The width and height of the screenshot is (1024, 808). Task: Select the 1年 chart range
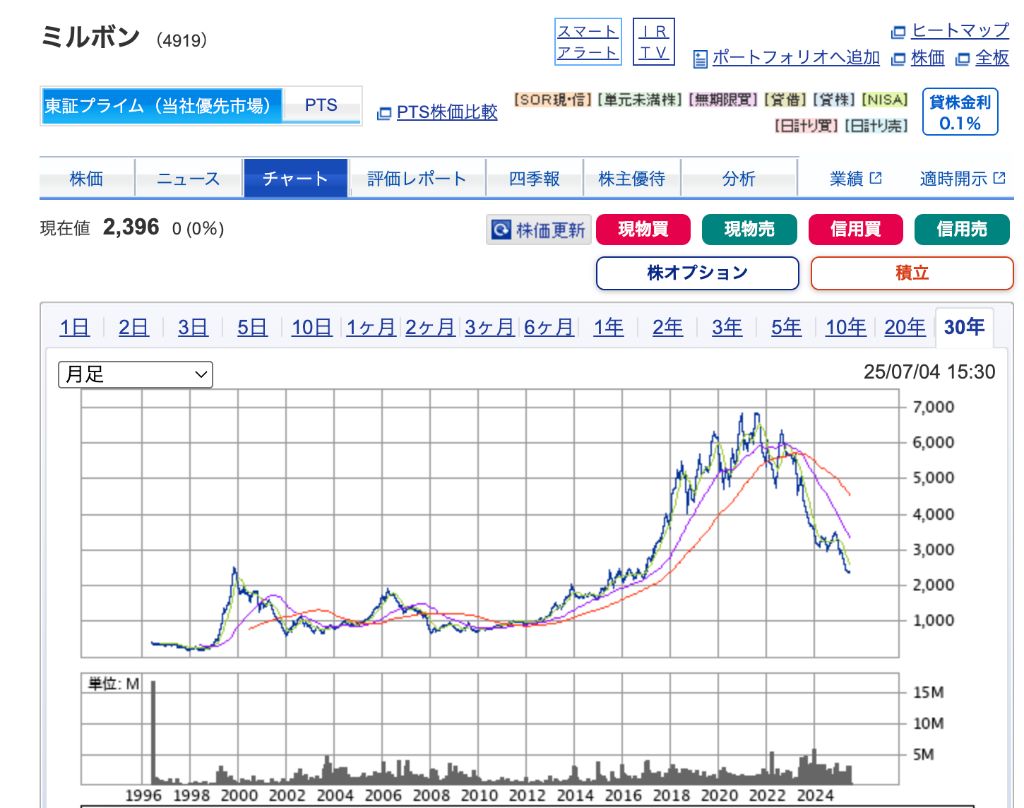608,327
